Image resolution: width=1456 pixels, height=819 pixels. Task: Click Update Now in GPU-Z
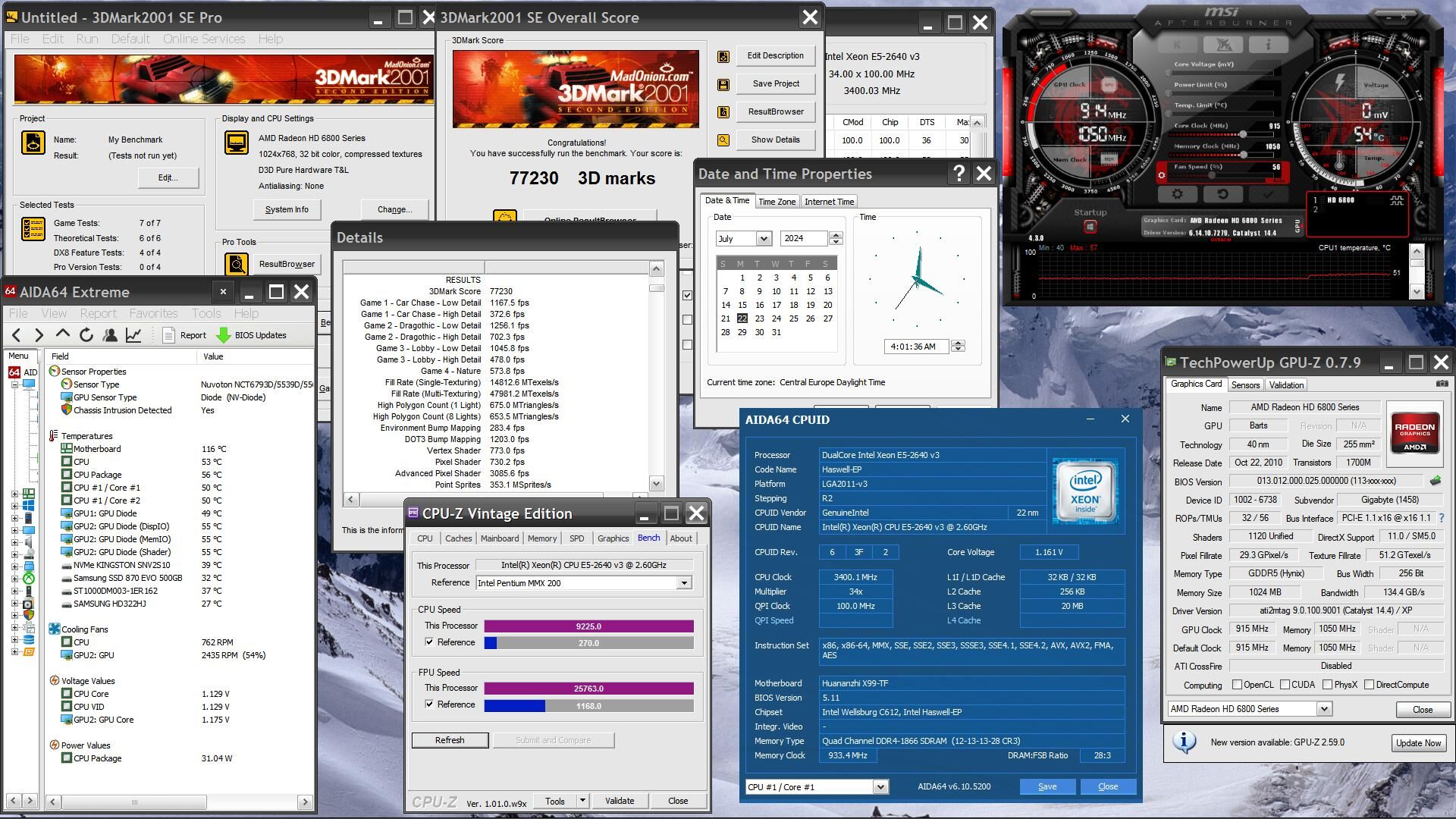(1418, 743)
